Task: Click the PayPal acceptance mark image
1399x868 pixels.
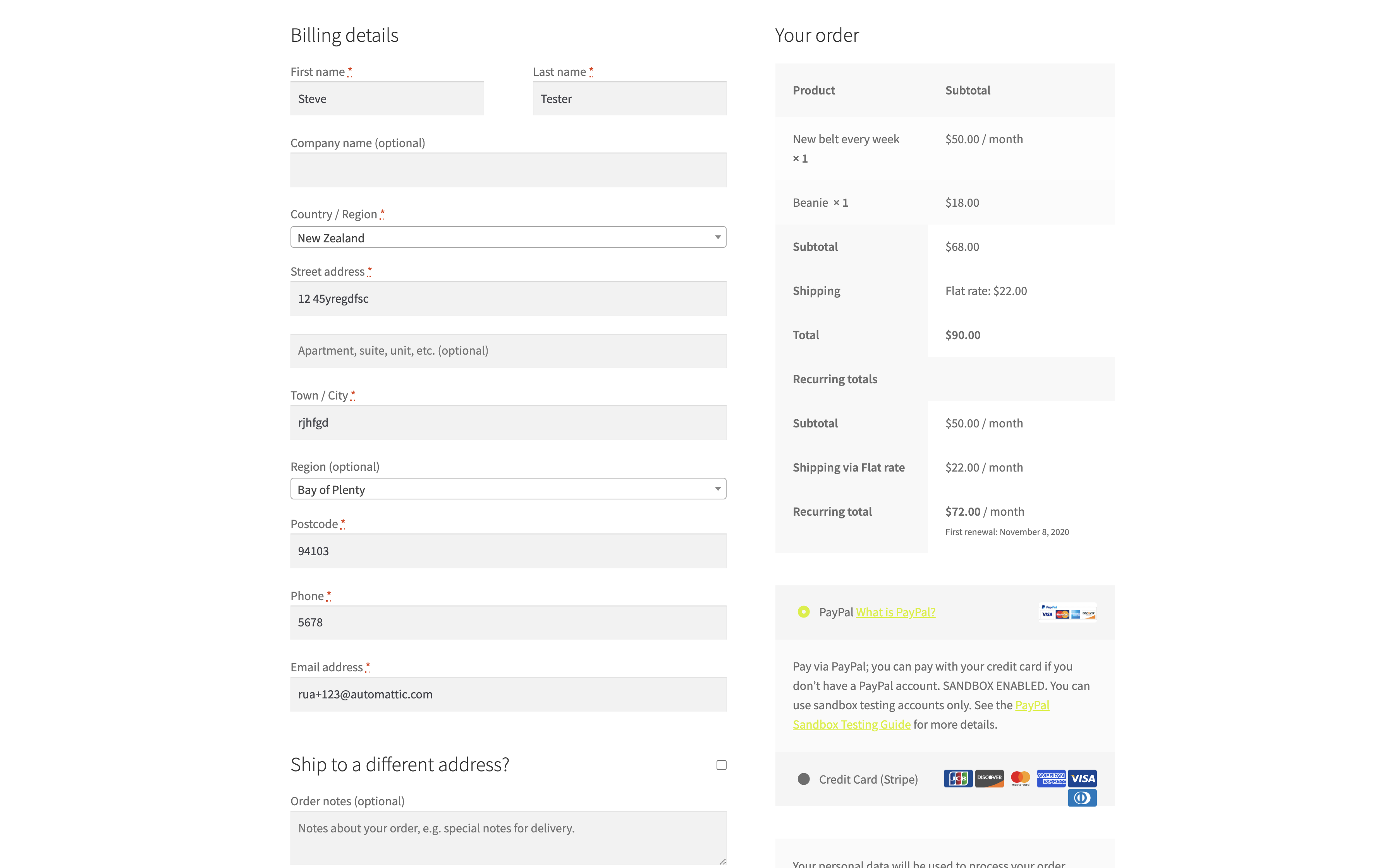Action: (1067, 612)
